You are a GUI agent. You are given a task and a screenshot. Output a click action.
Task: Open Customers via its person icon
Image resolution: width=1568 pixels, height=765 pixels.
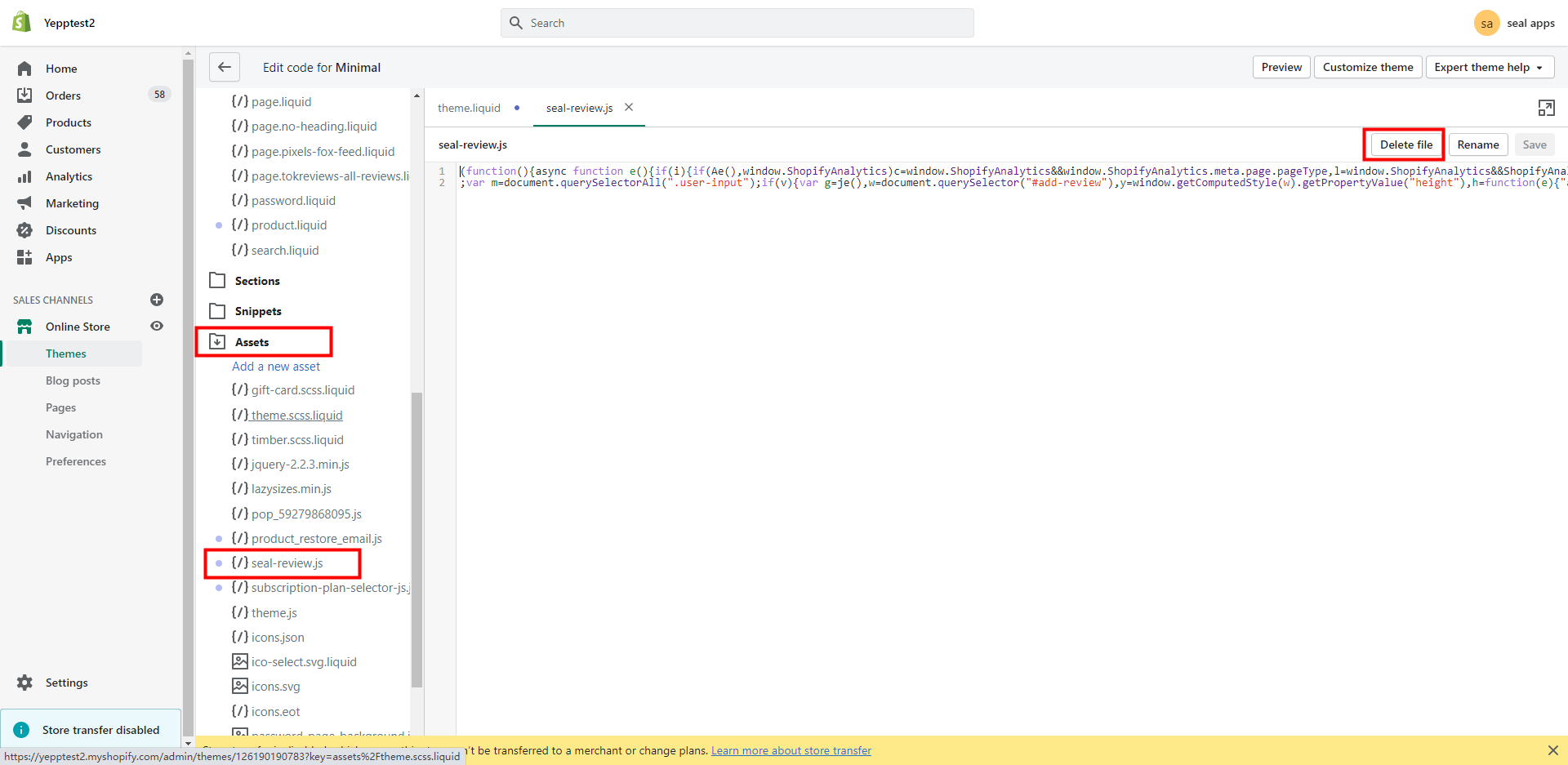tap(24, 149)
